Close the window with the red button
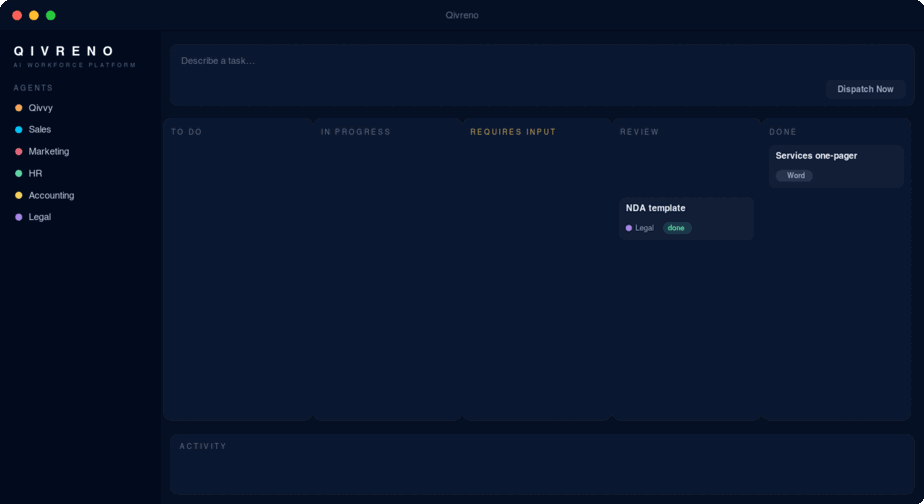This screenshot has height=504, width=924. point(17,15)
